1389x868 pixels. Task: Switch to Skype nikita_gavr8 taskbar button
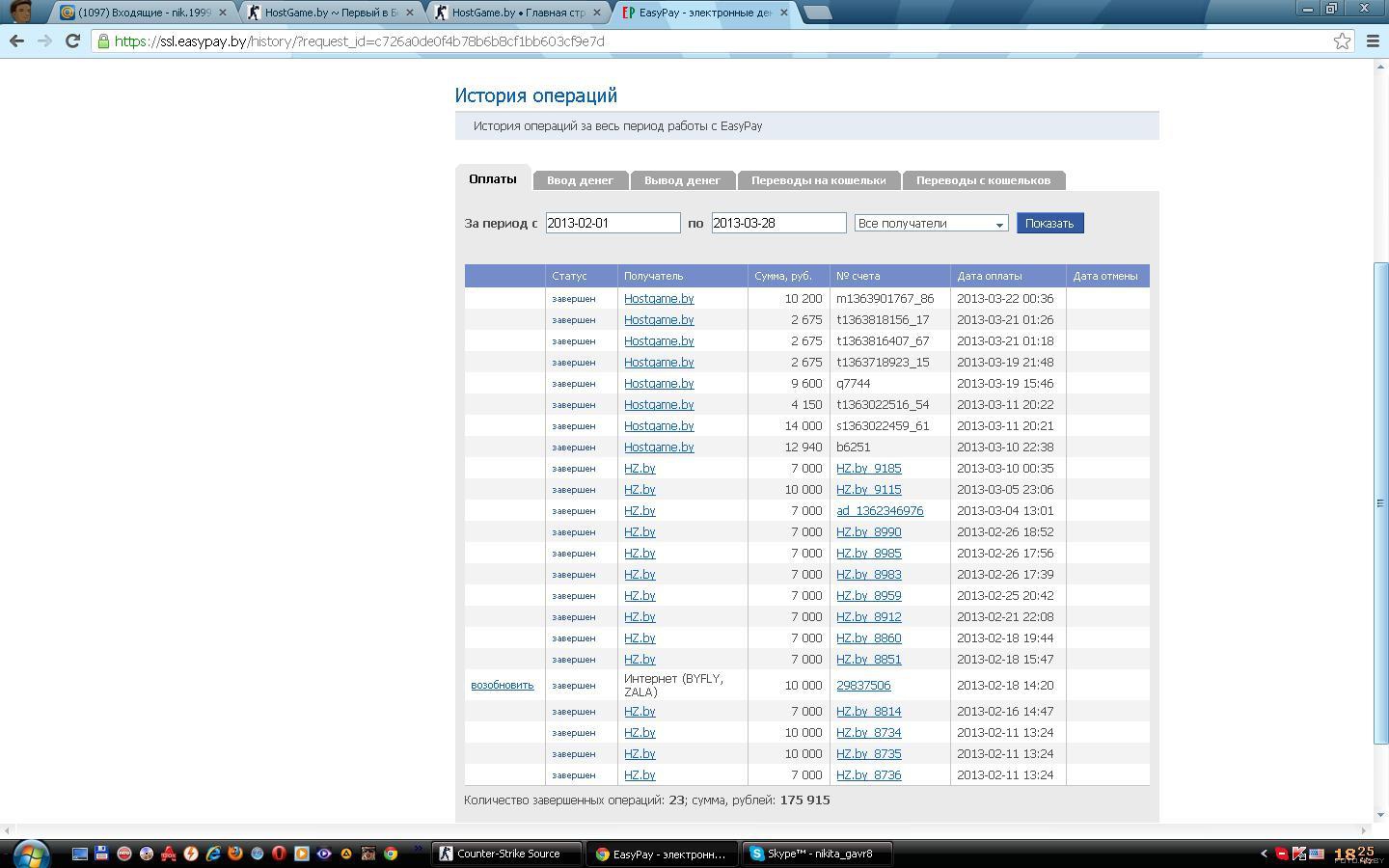point(818,854)
